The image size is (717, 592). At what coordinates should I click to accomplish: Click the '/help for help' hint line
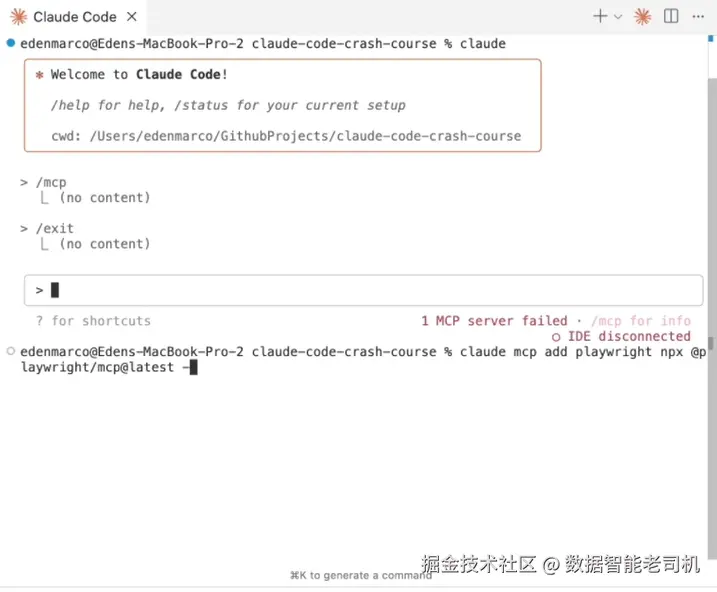click(x=228, y=105)
